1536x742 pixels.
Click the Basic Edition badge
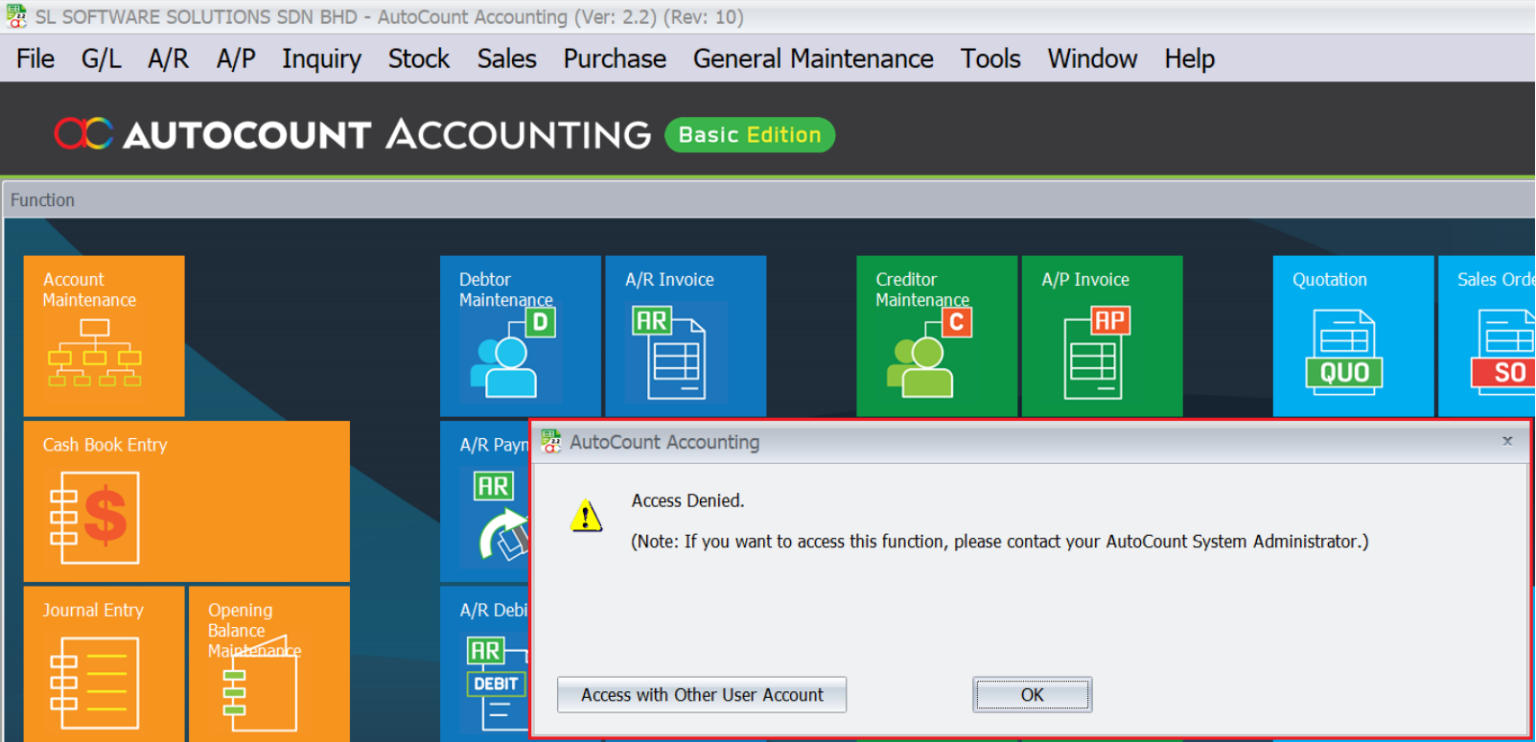tap(750, 135)
